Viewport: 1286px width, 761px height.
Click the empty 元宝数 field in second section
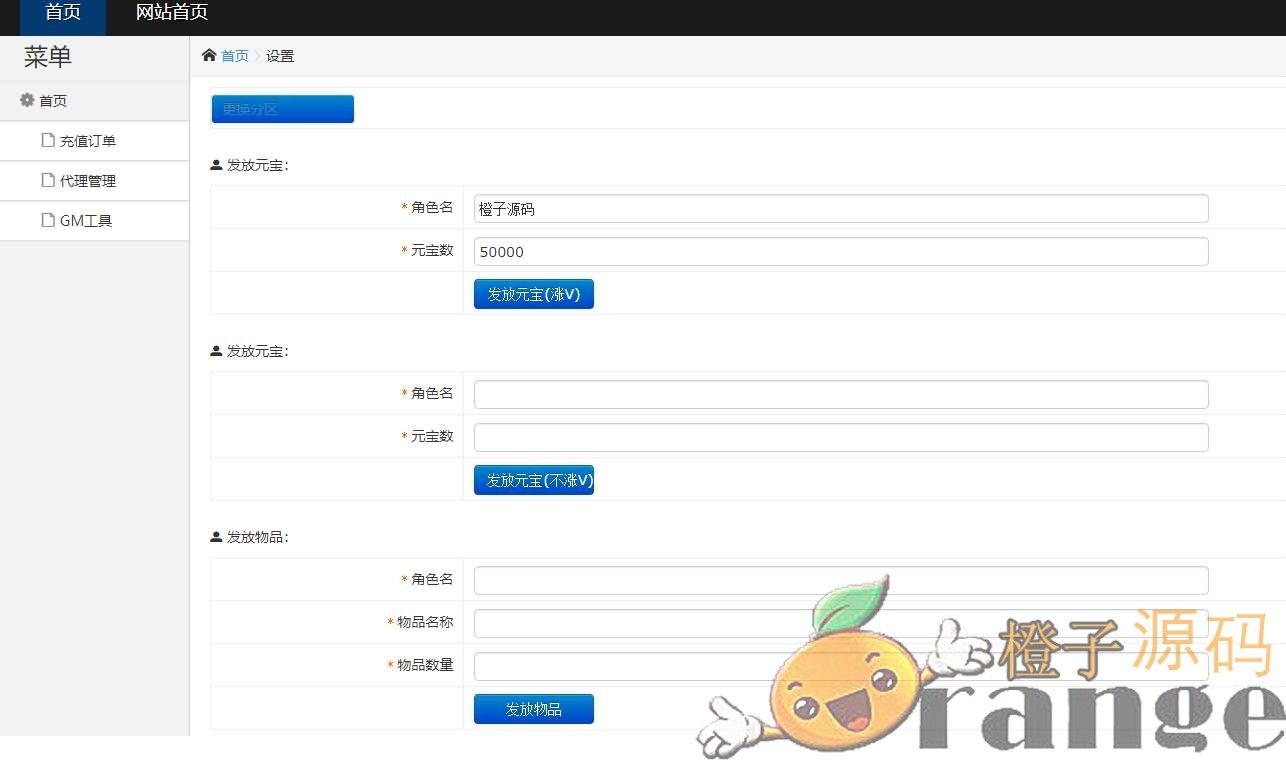click(x=840, y=438)
